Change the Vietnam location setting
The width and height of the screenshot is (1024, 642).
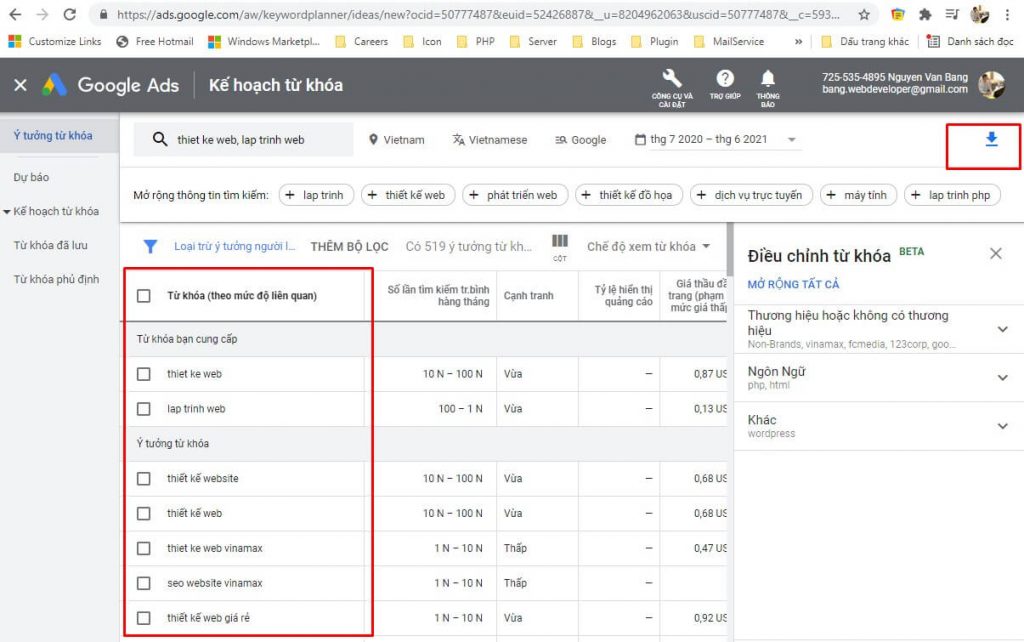coord(396,140)
